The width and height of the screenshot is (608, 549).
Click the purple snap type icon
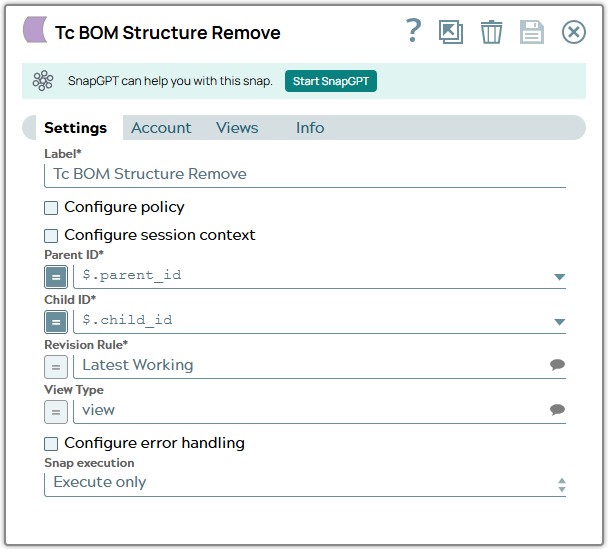[x=35, y=29]
